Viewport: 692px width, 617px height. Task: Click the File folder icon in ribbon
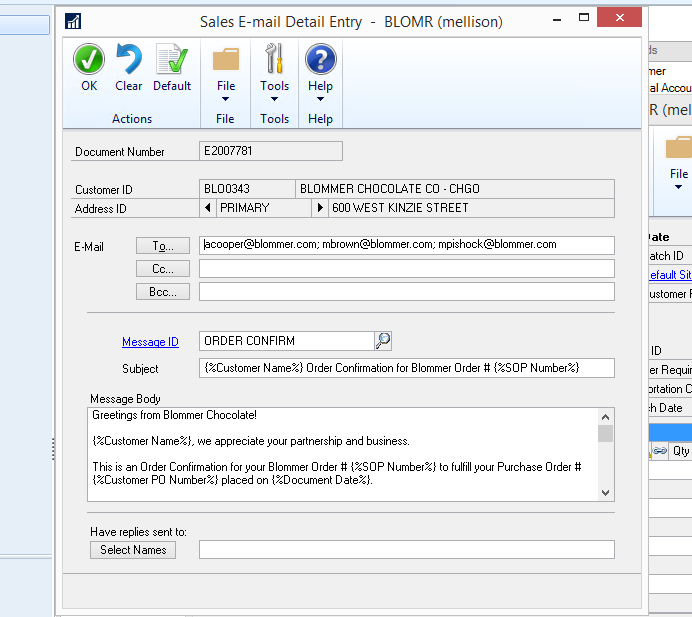point(226,59)
